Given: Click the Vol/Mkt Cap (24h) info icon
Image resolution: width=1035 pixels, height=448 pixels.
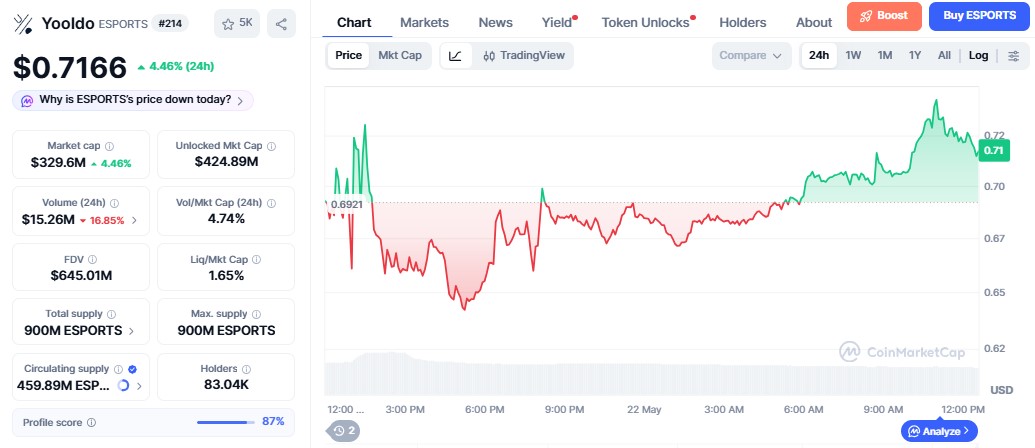Looking at the screenshot, I should tap(271, 203).
